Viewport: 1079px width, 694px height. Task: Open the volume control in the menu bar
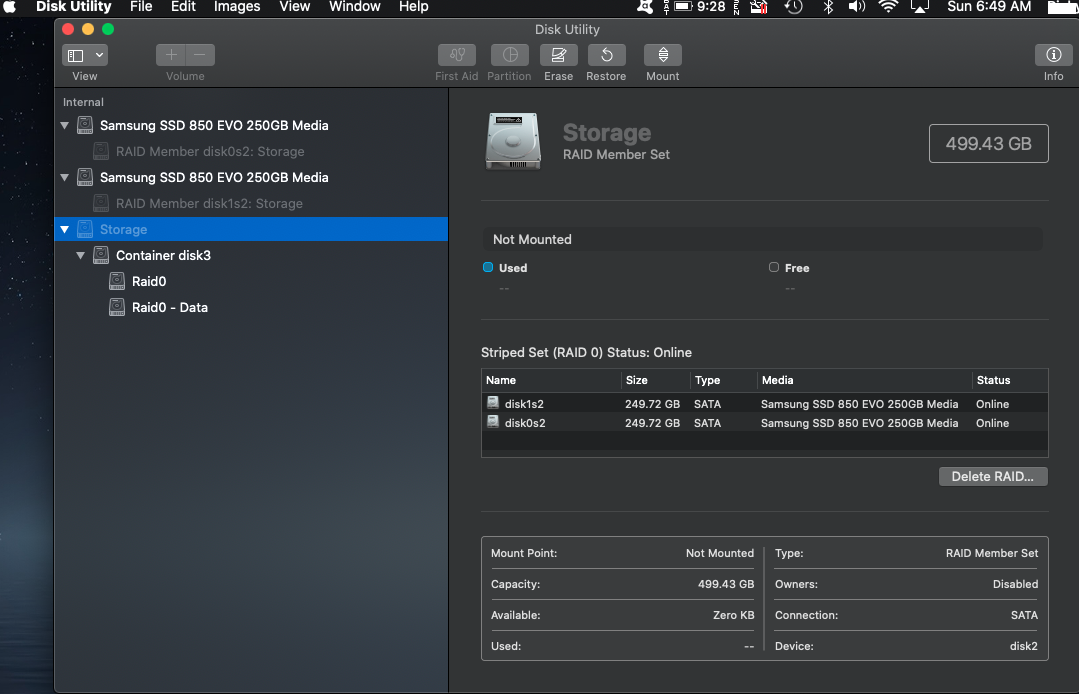coord(857,7)
